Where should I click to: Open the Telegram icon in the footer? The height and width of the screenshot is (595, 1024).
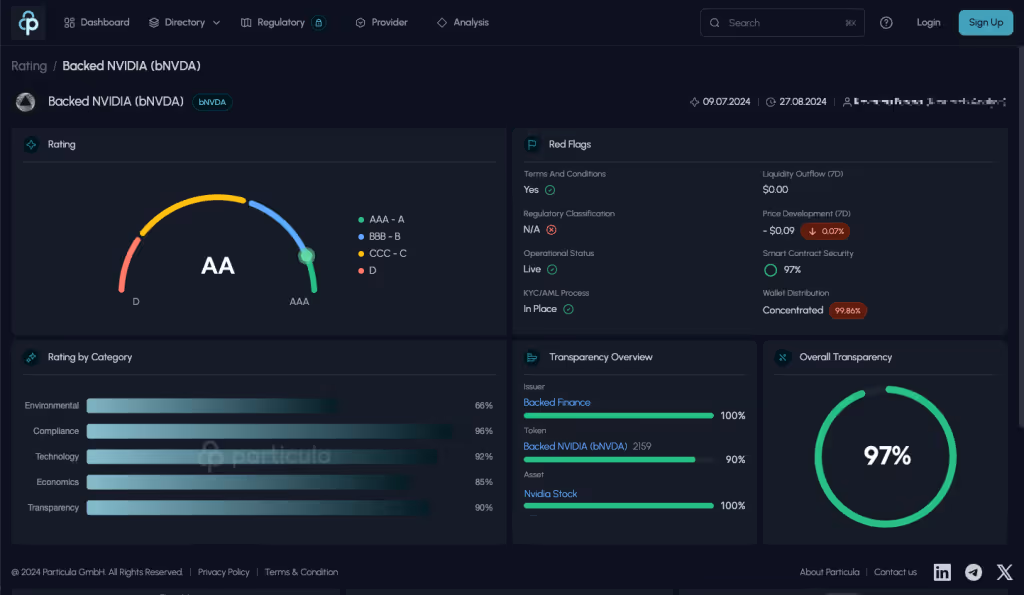972,572
